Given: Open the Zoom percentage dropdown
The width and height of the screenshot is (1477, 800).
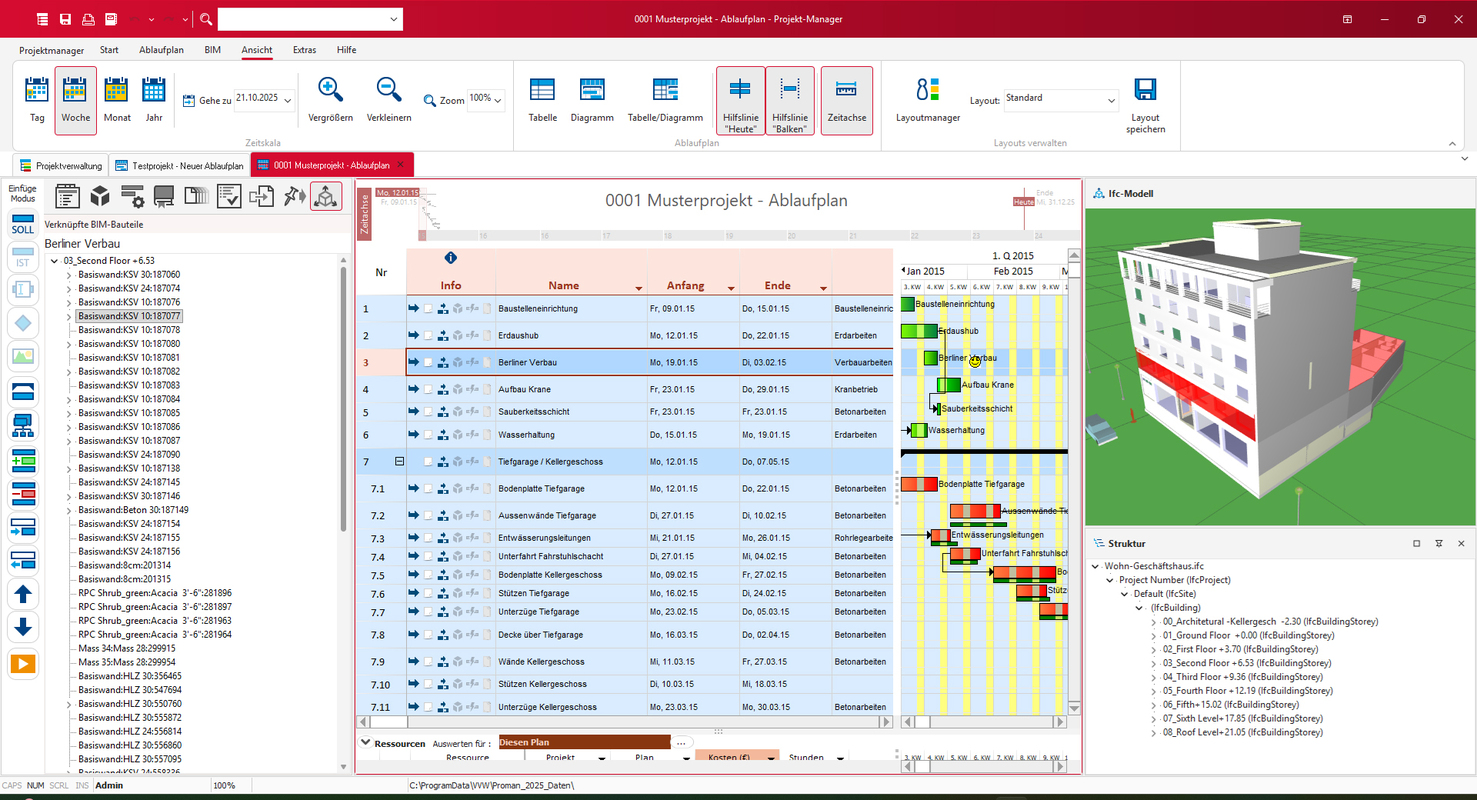Looking at the screenshot, I should tap(500, 99).
